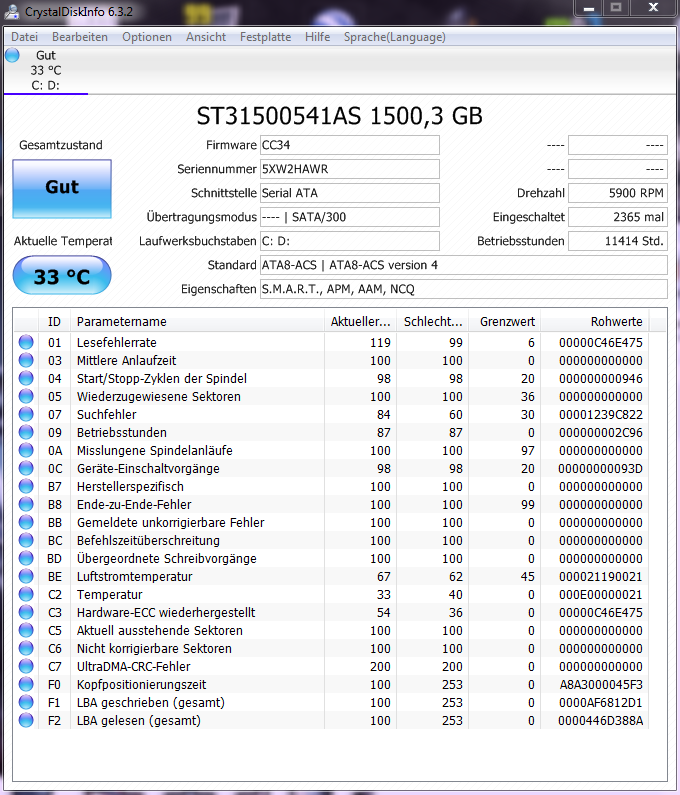
Task: Click the status orb for Luftstromtemperatur
Action: click(x=26, y=576)
